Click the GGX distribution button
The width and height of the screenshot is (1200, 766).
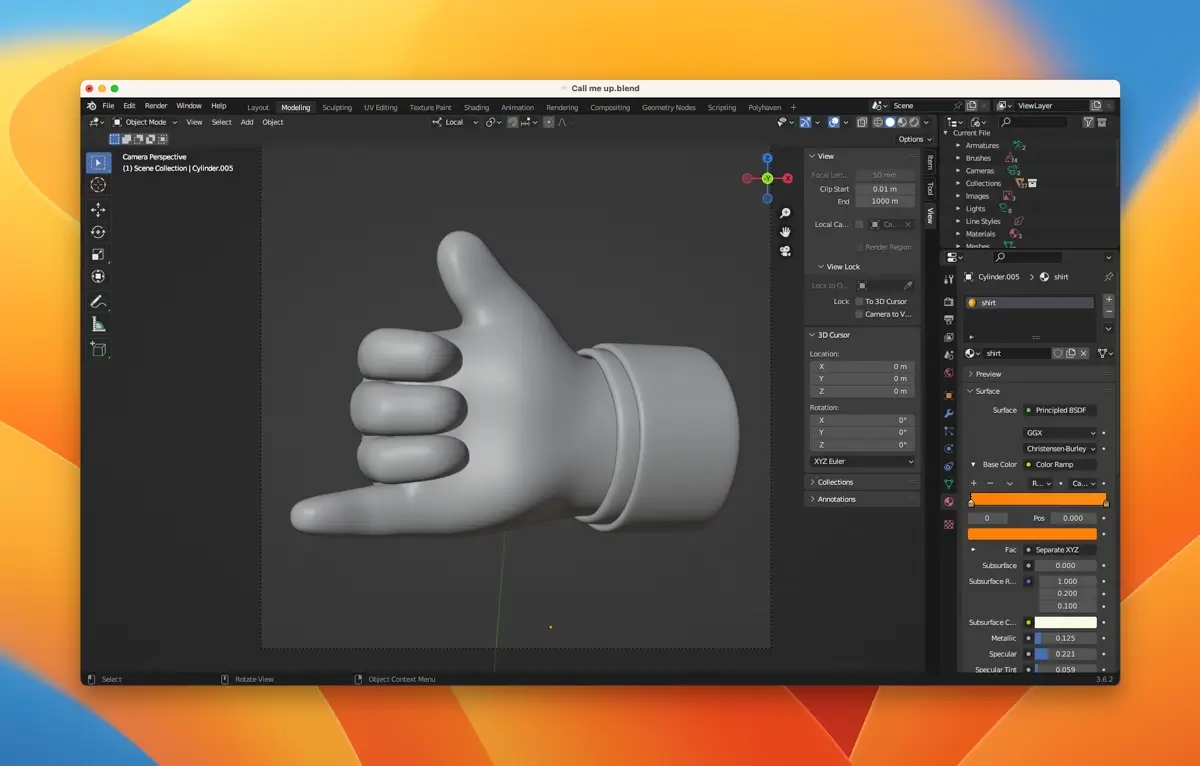1058,432
